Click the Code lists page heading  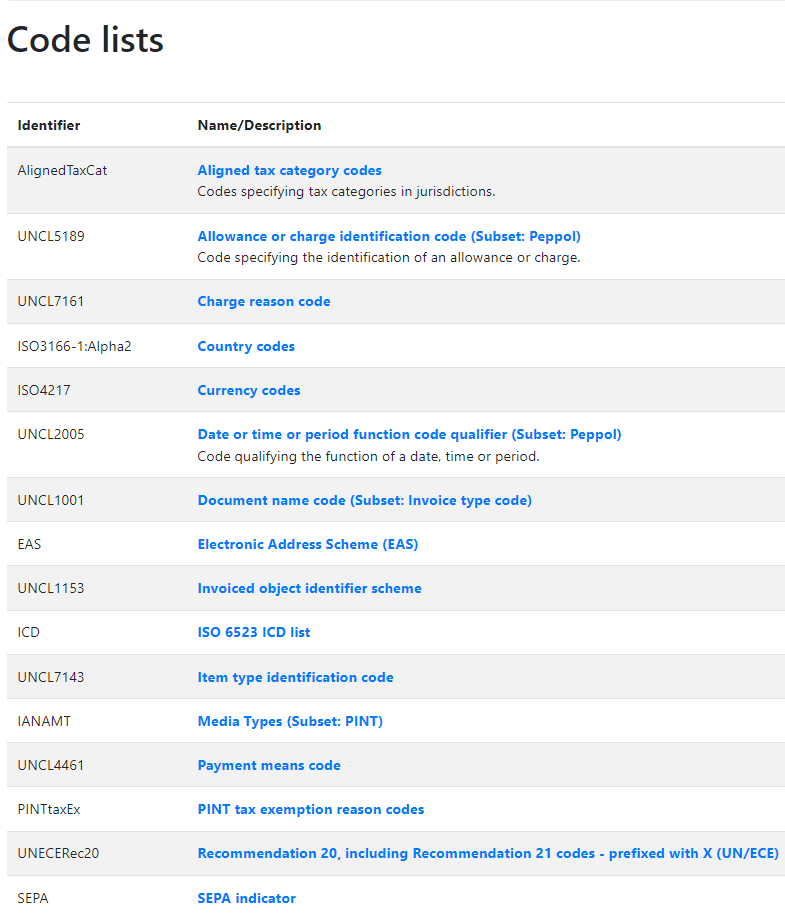(85, 40)
